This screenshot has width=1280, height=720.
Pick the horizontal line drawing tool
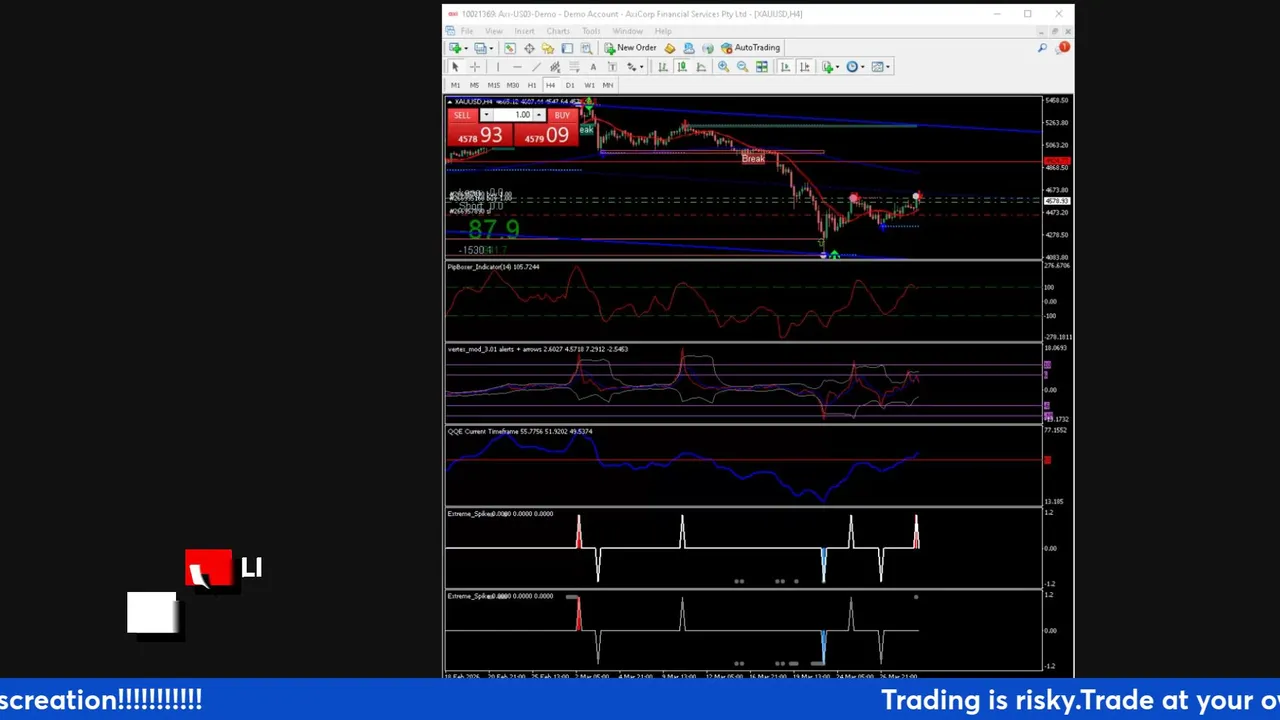click(x=517, y=67)
